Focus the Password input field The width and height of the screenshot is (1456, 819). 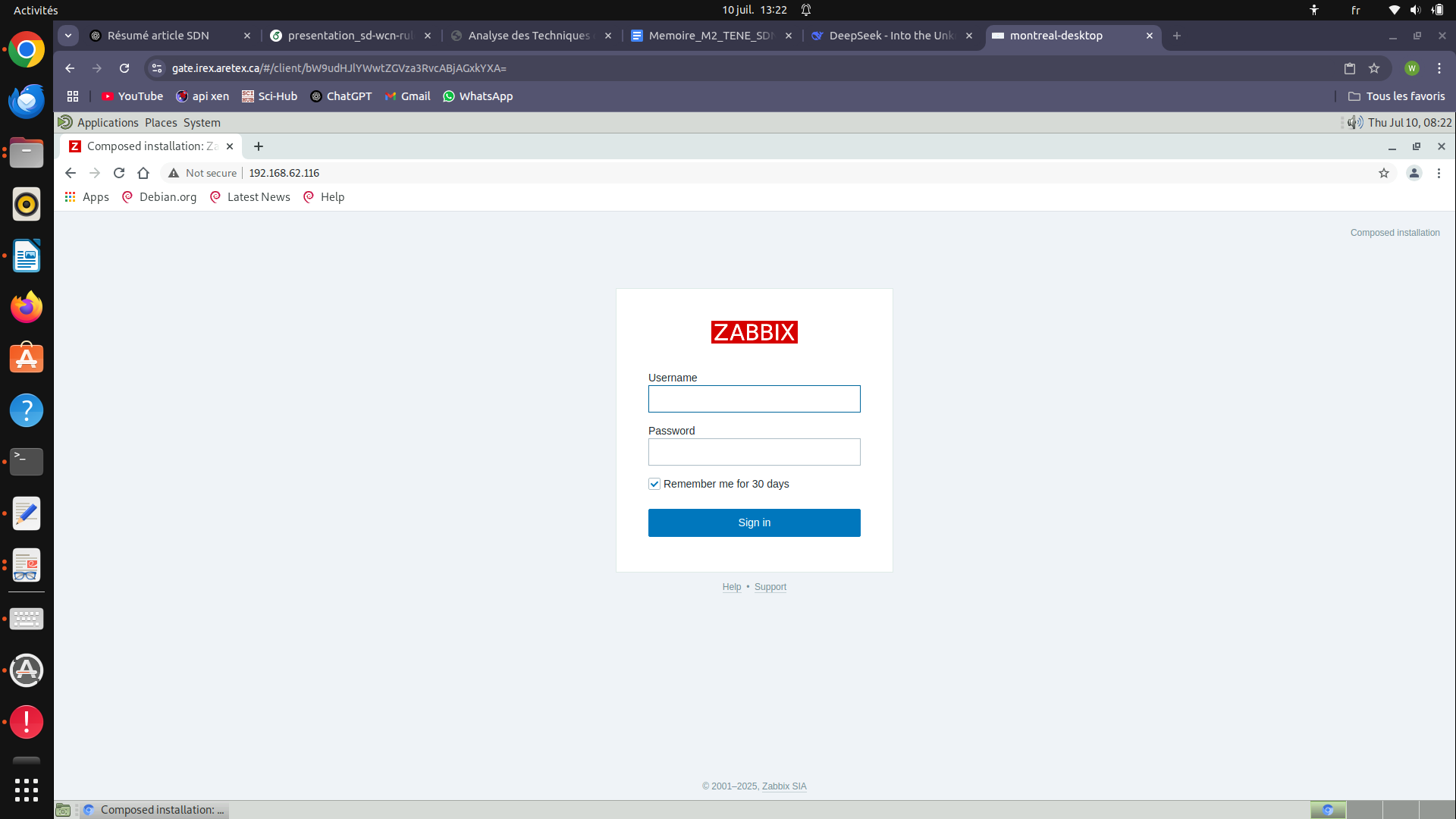click(754, 452)
